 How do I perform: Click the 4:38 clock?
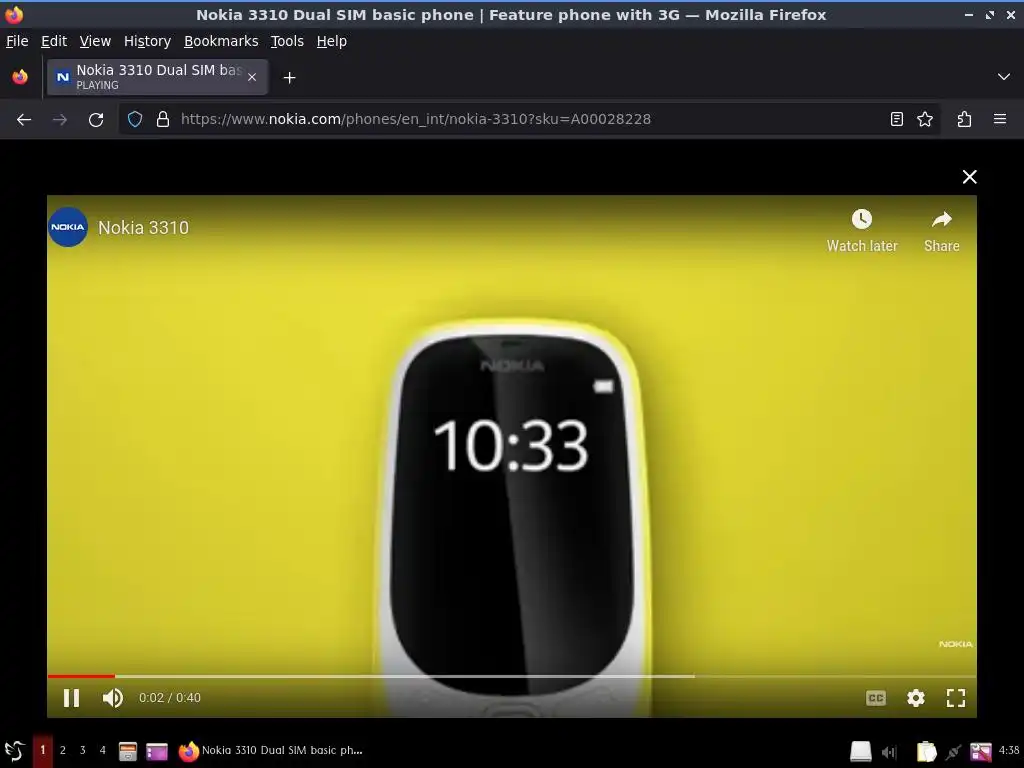pyautogui.click(x=1009, y=750)
